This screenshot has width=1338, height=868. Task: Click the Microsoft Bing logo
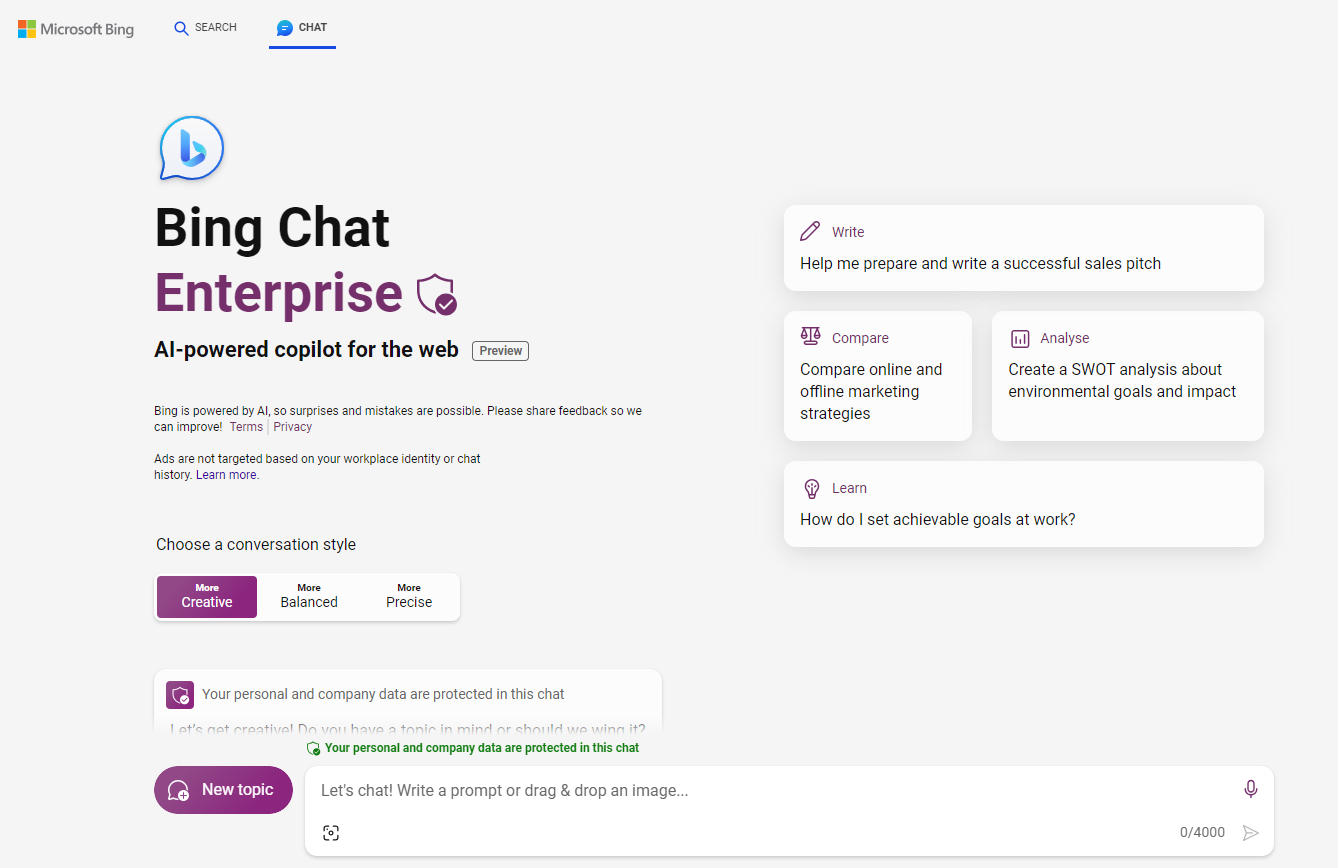pos(75,28)
